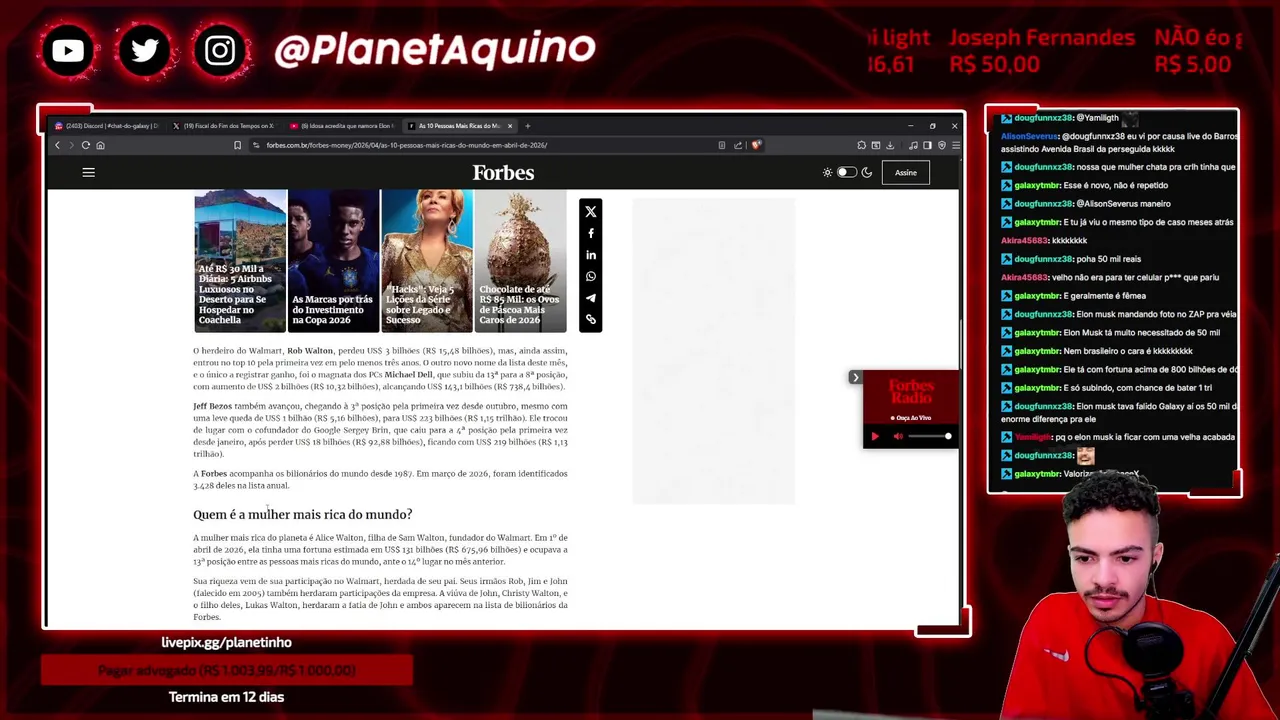Click the bold name Jeff Bezos
1280x720 pixels.
pyautogui.click(x=212, y=406)
